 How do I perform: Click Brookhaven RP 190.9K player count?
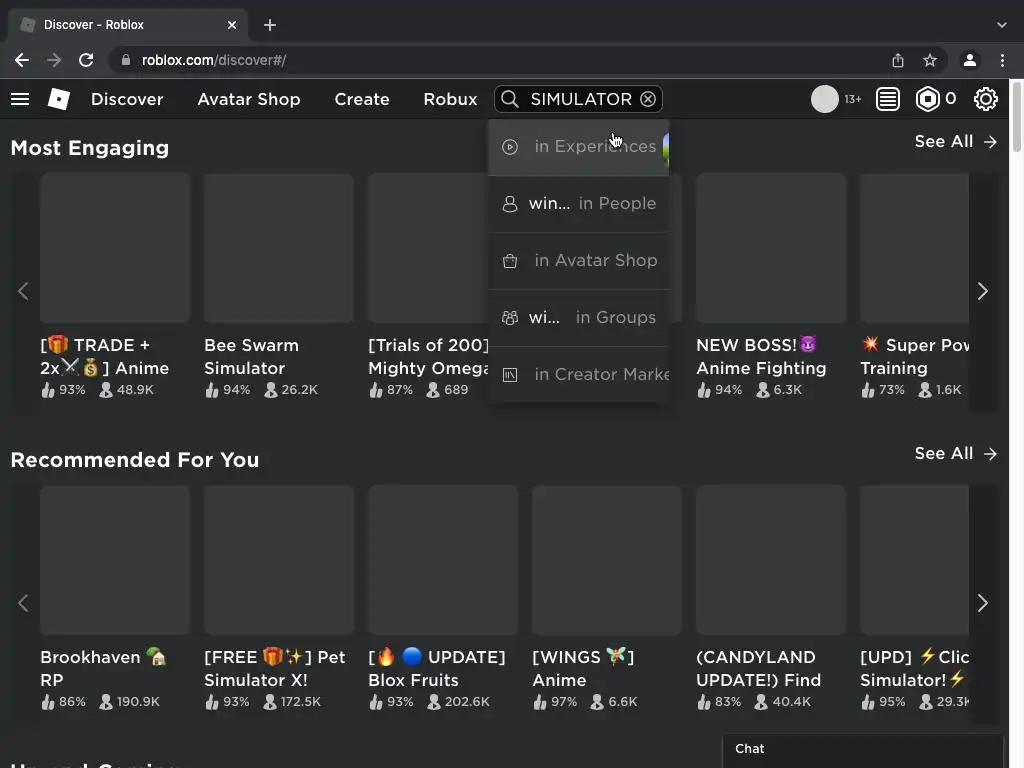[x=129, y=702]
